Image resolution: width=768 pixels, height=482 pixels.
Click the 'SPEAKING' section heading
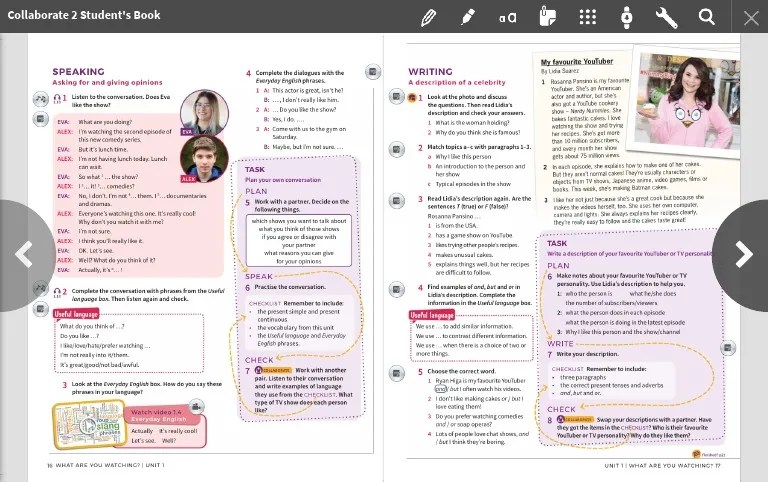tap(78, 72)
